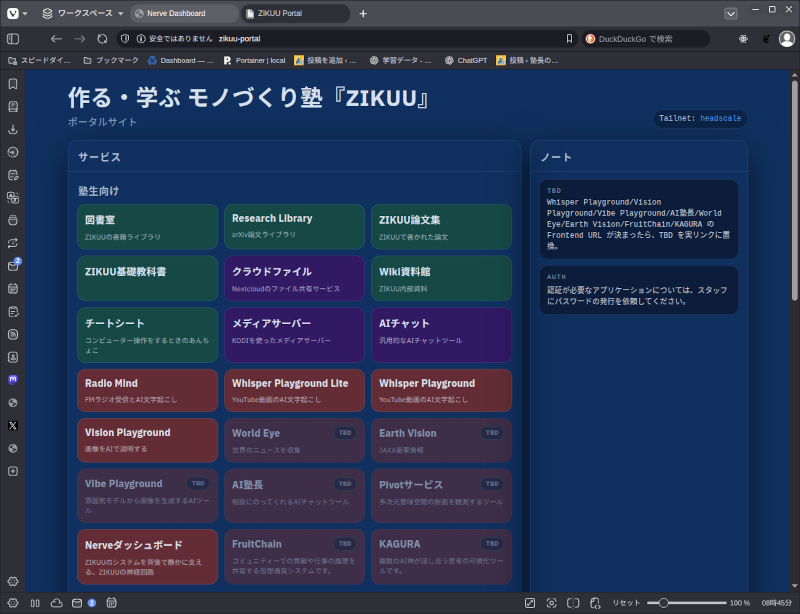
Task: Open the ブックマーク bookmarks bar folder
Action: 110,60
